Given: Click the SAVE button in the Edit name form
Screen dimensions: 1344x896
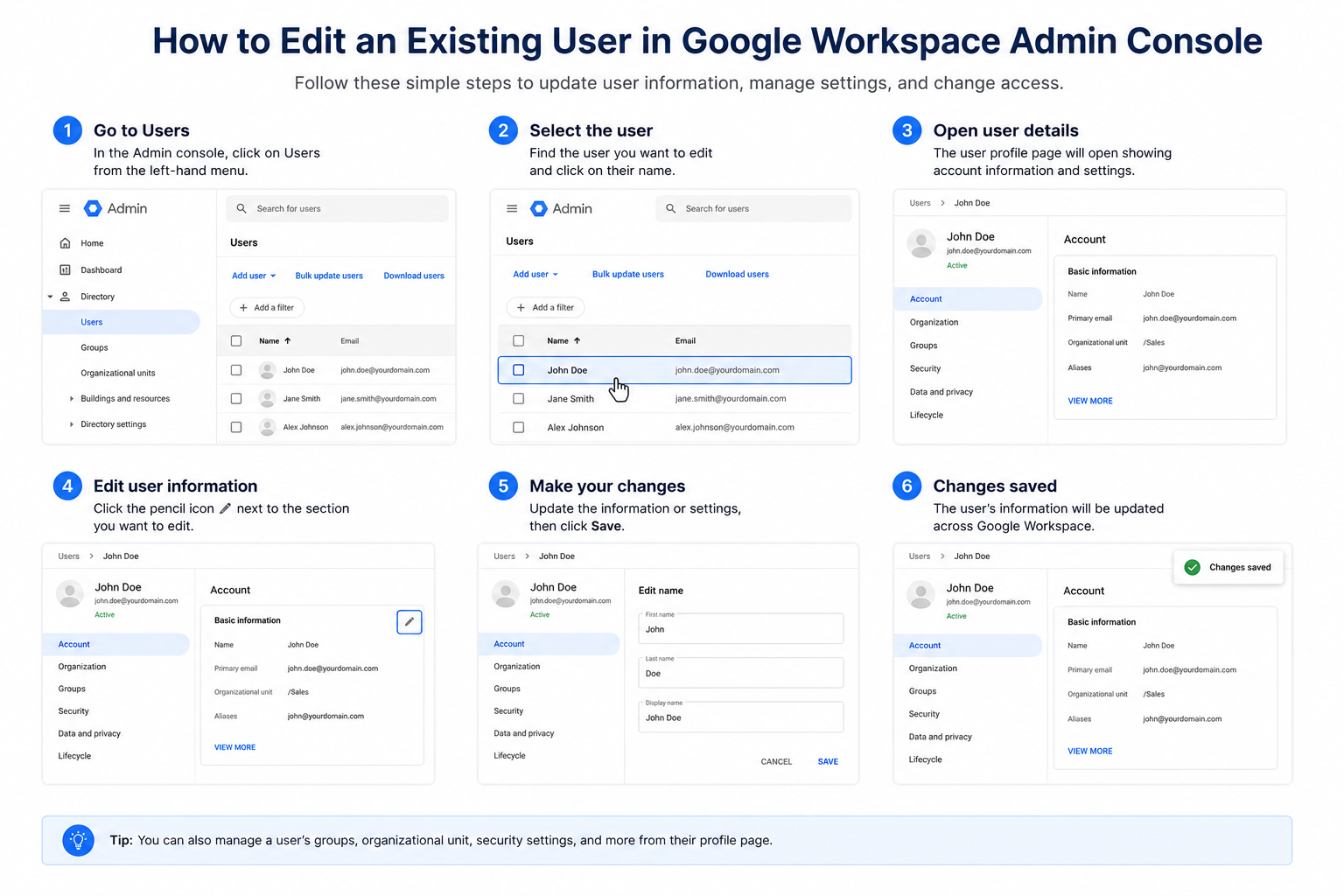Looking at the screenshot, I should [828, 761].
